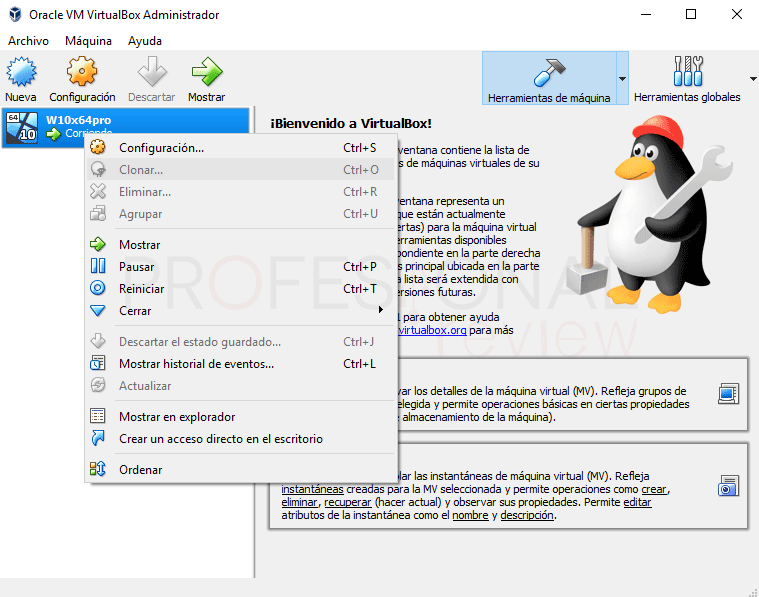
Task: Choose Crear un acceso directo en el escritorio
Action: pyautogui.click(x=241, y=439)
